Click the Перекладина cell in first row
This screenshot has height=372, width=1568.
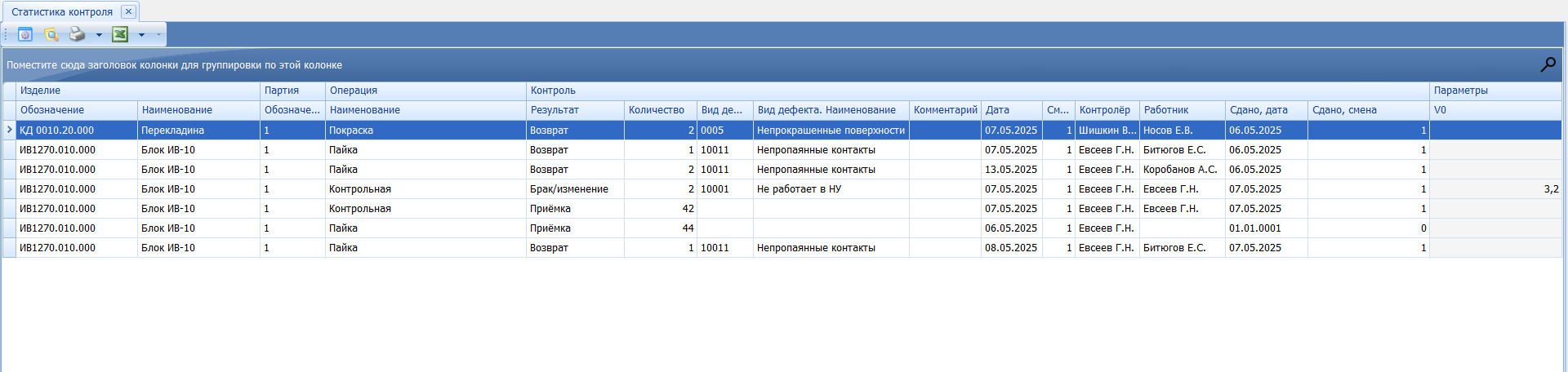pos(172,131)
